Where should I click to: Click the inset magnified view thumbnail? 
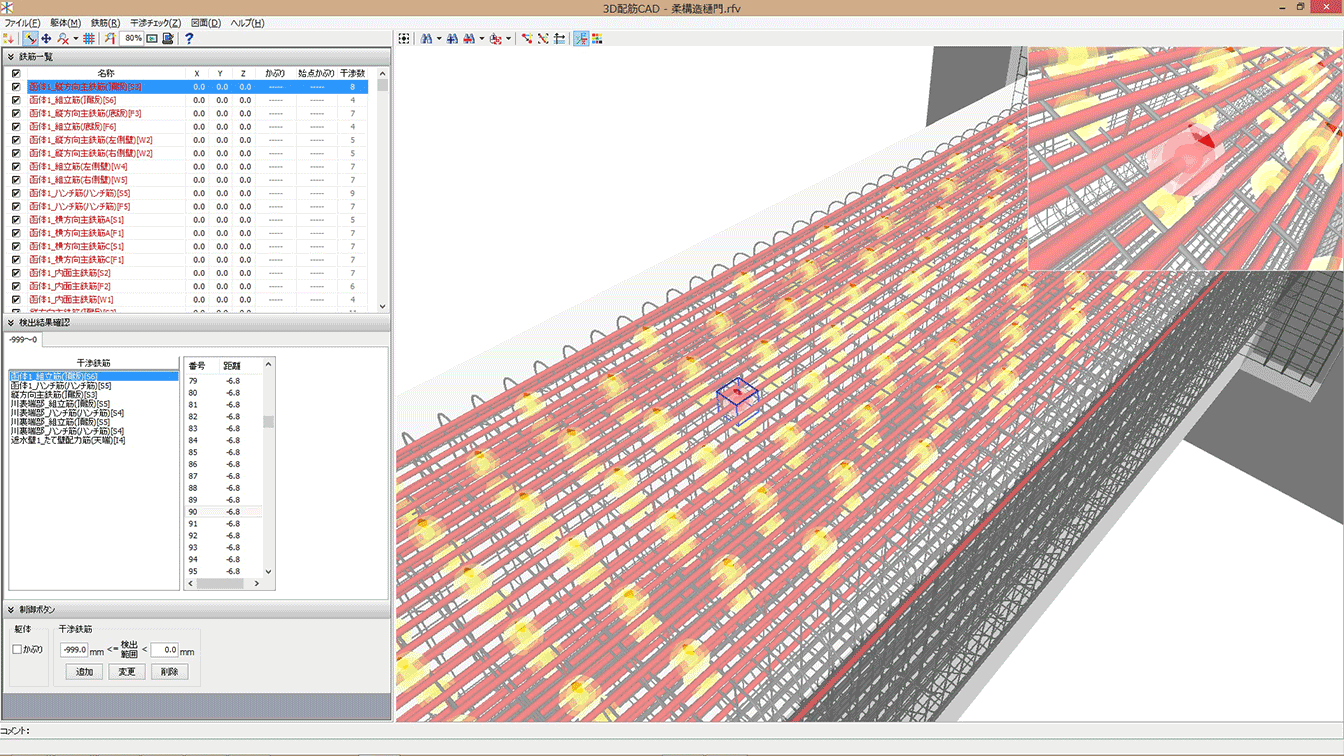tap(1185, 158)
